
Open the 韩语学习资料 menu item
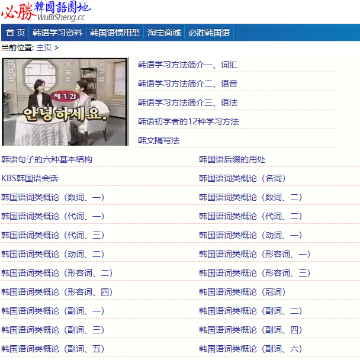click(x=57, y=33)
